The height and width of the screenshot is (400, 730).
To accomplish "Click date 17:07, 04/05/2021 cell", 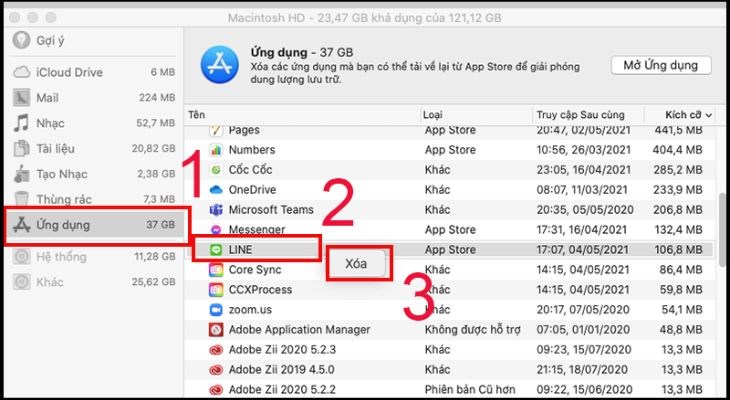I will 582,250.
